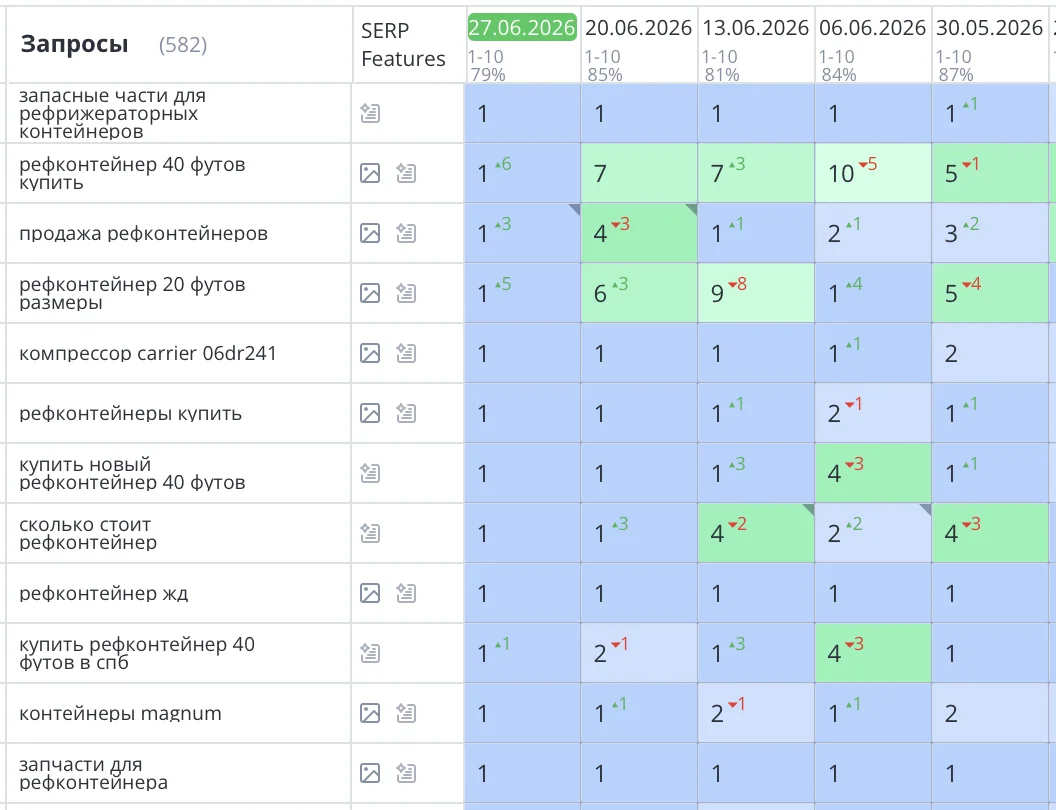The height and width of the screenshot is (810, 1056).
Task: Open query запчасти для рефконтейнера
Action: (93, 772)
